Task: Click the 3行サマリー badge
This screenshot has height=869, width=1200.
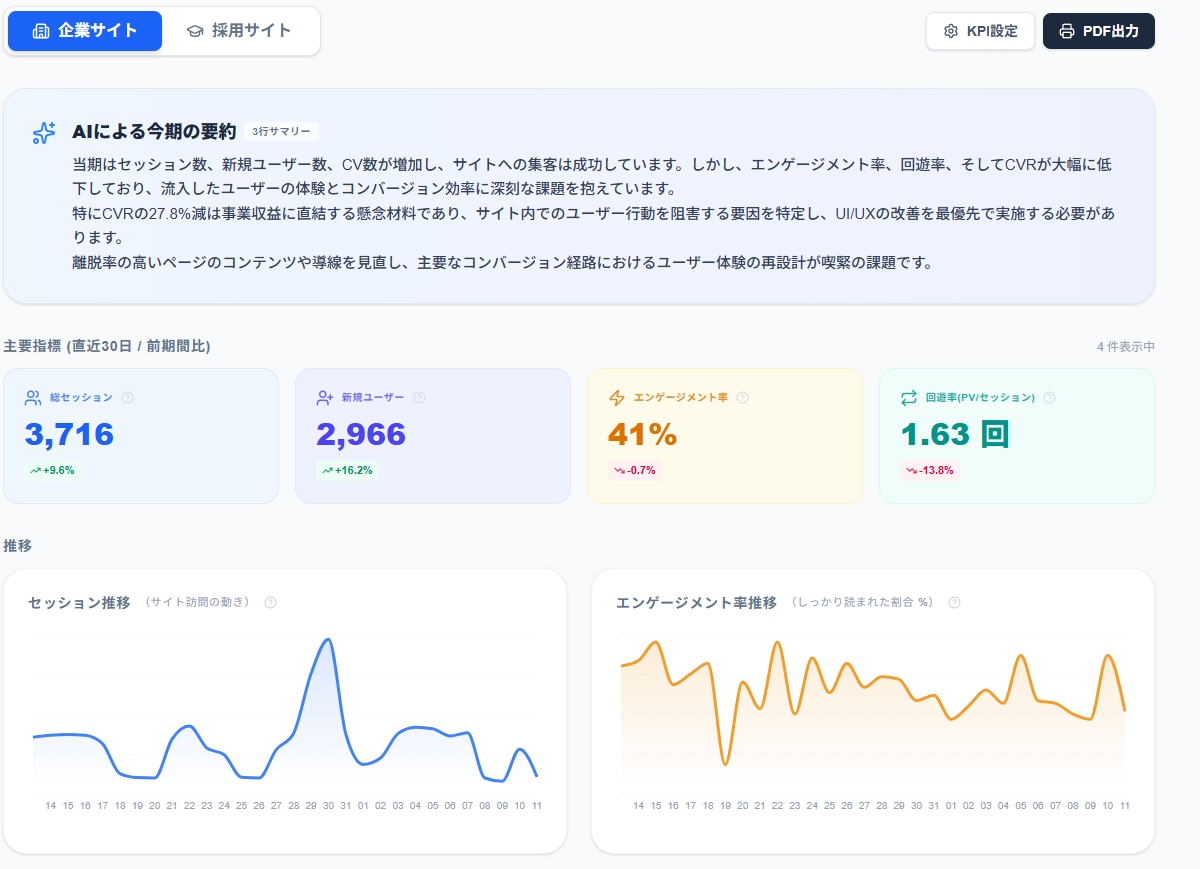Action: point(281,132)
